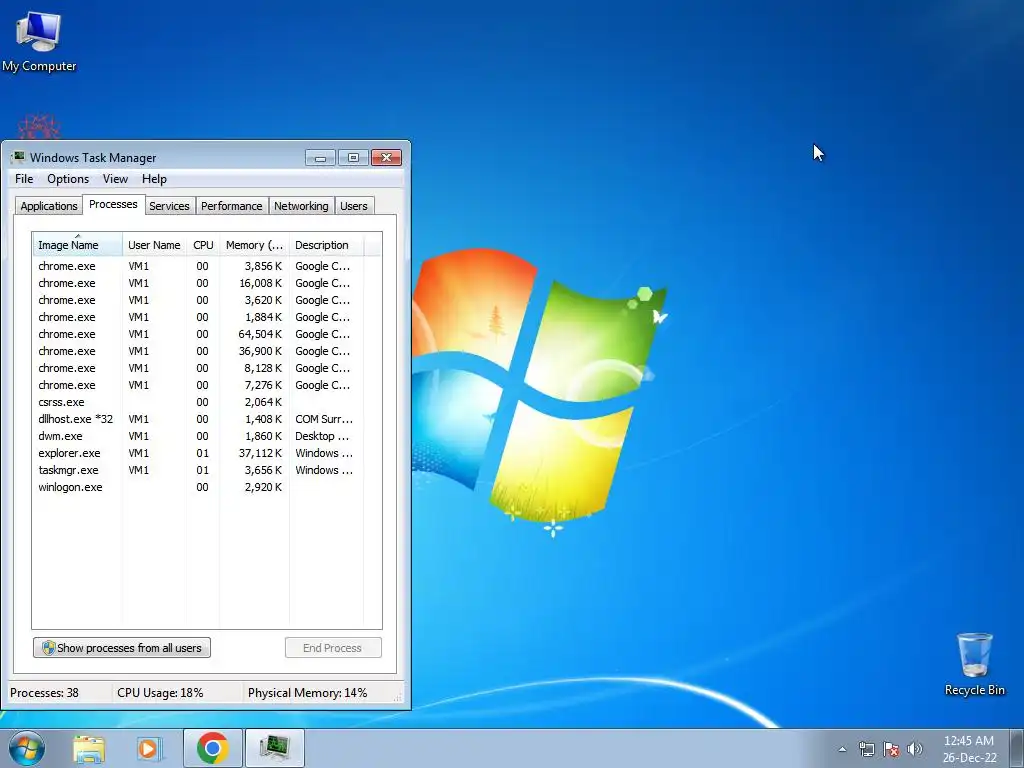Click the Show desktop strip
Screen dimensions: 1024x768
tap(1017, 748)
